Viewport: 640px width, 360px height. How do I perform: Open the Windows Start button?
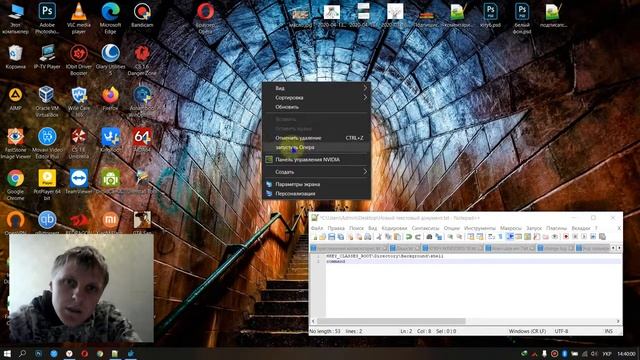[x=7, y=353]
